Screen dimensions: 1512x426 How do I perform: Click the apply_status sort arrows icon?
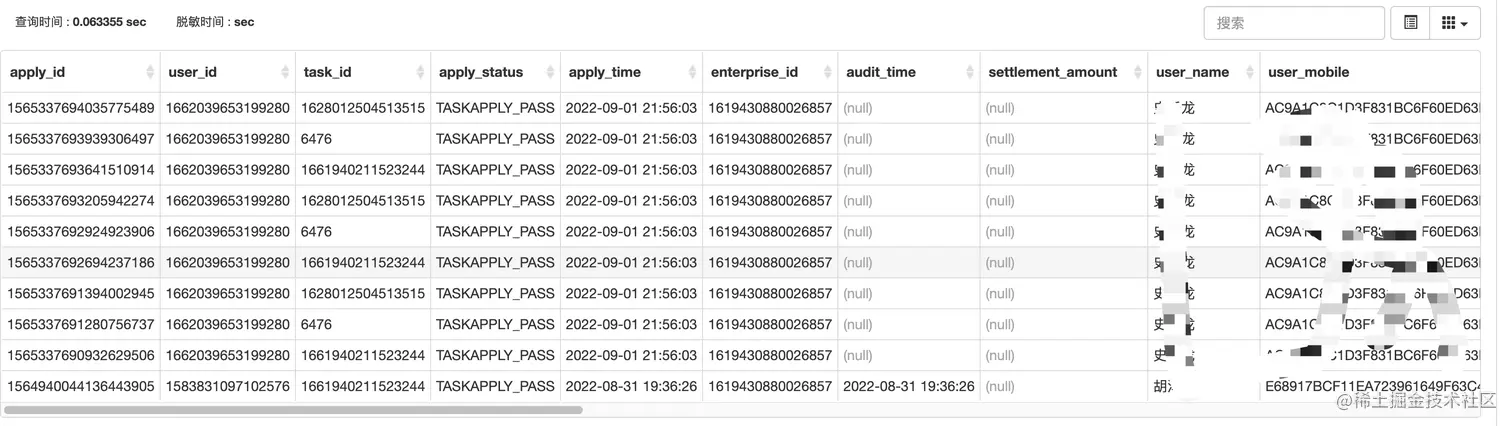pyautogui.click(x=551, y=72)
